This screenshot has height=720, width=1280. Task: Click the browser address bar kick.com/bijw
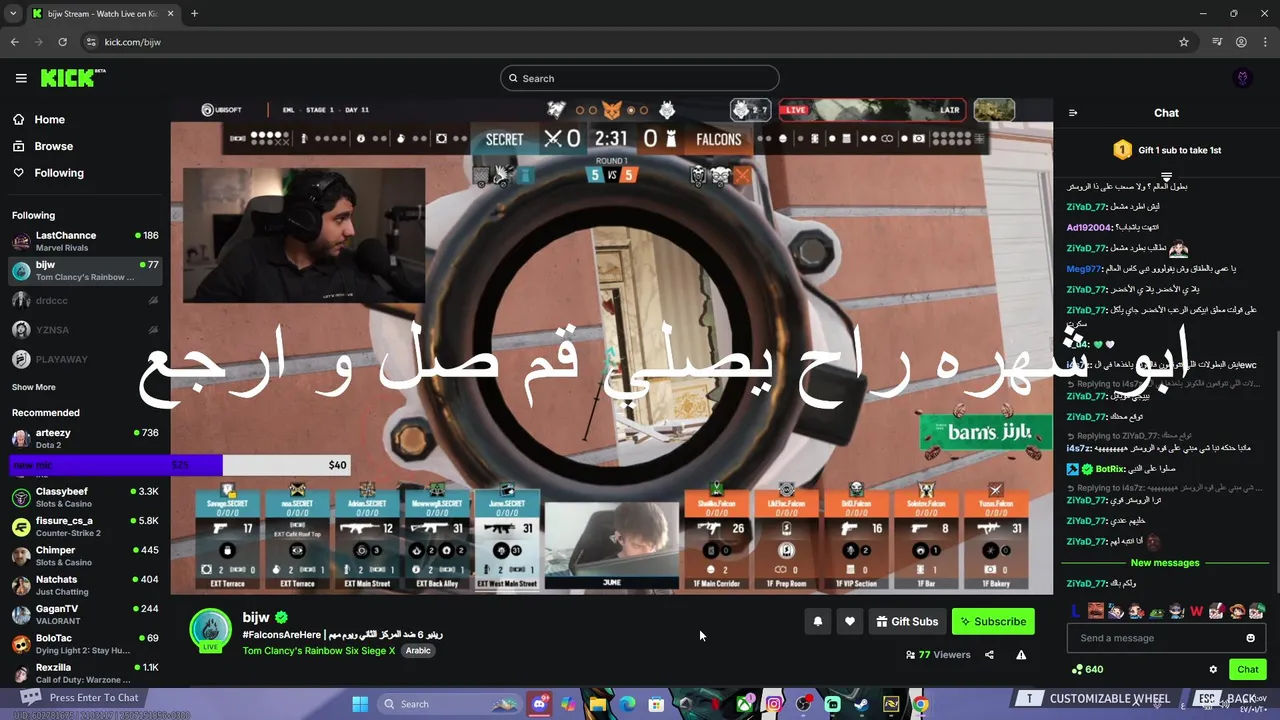point(132,42)
